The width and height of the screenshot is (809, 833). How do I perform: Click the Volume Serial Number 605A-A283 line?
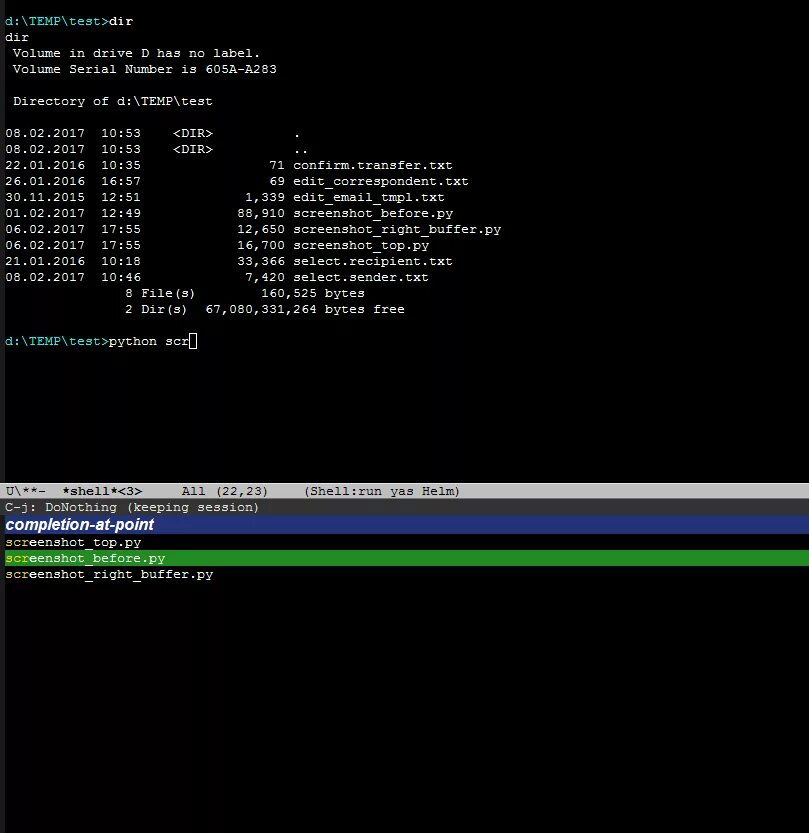click(x=144, y=69)
